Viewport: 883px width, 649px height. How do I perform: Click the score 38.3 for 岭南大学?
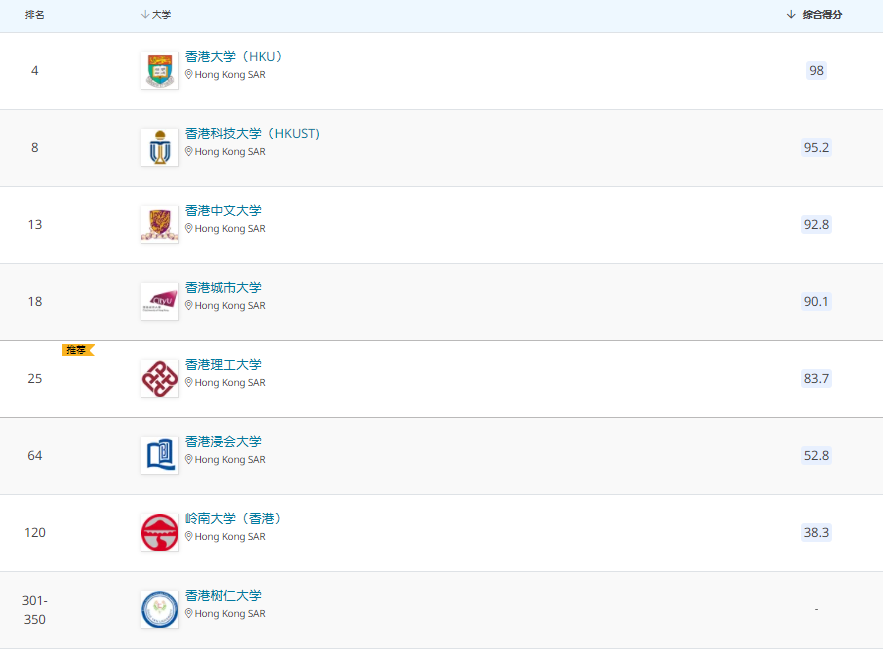[817, 532]
